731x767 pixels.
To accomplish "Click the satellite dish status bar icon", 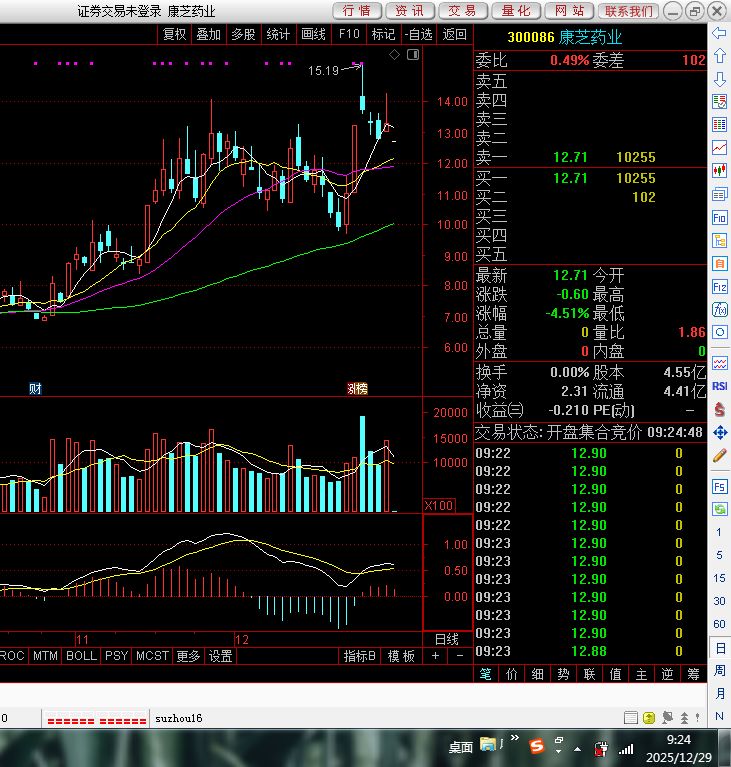I will (667, 718).
